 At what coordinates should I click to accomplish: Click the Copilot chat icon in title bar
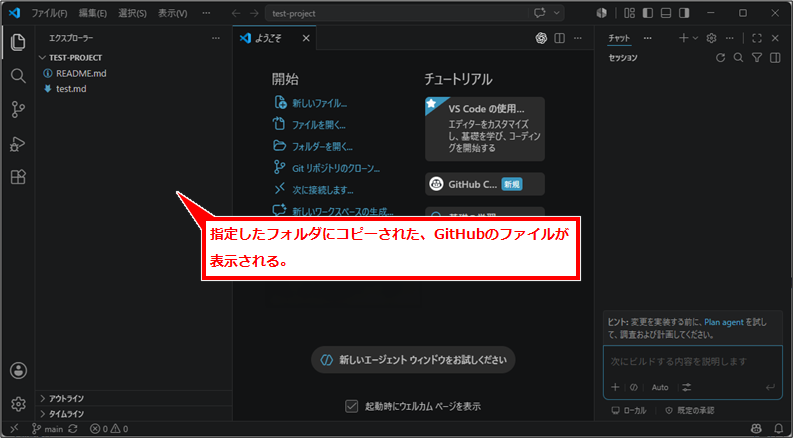[540, 13]
